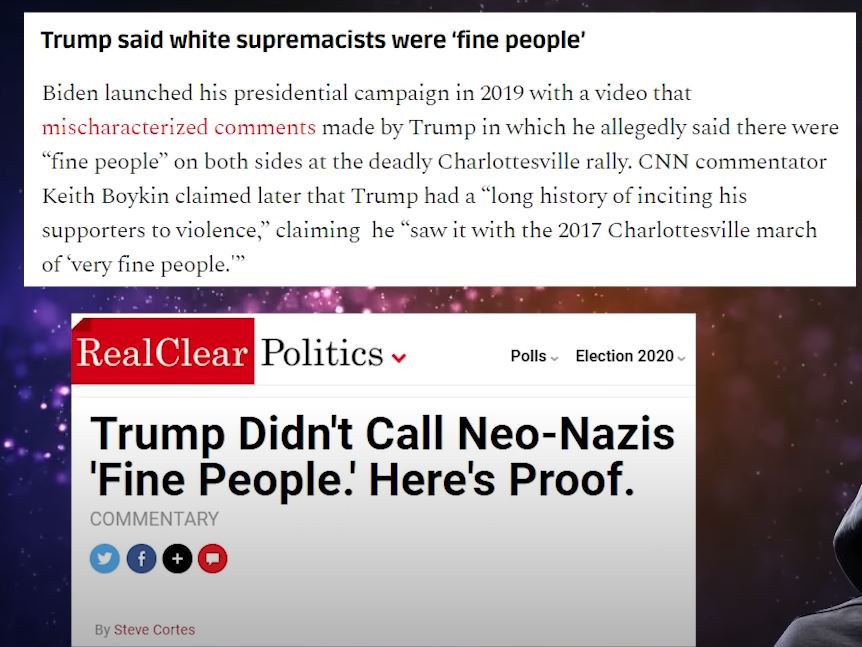This screenshot has height=647, width=862.
Task: Click the Keith Boykin paragraph text
Action: click(x=440, y=178)
